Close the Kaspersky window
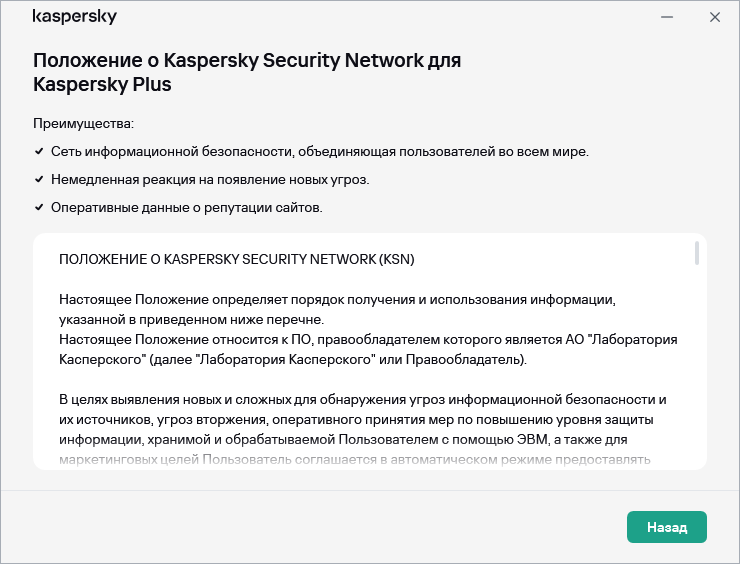 (715, 18)
